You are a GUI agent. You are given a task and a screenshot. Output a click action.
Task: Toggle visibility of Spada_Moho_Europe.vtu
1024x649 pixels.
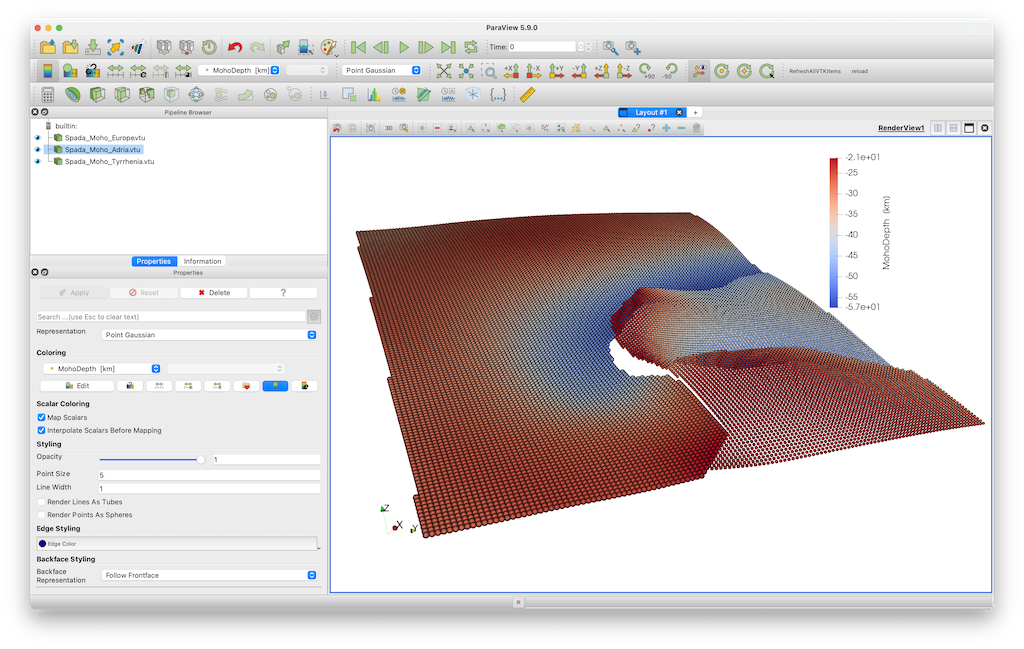[38, 138]
